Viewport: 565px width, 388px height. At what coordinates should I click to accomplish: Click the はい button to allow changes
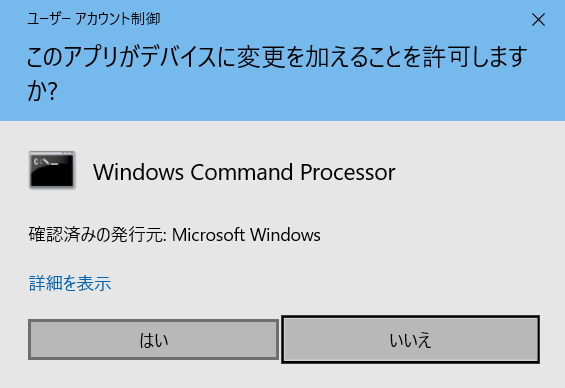pyautogui.click(x=154, y=339)
